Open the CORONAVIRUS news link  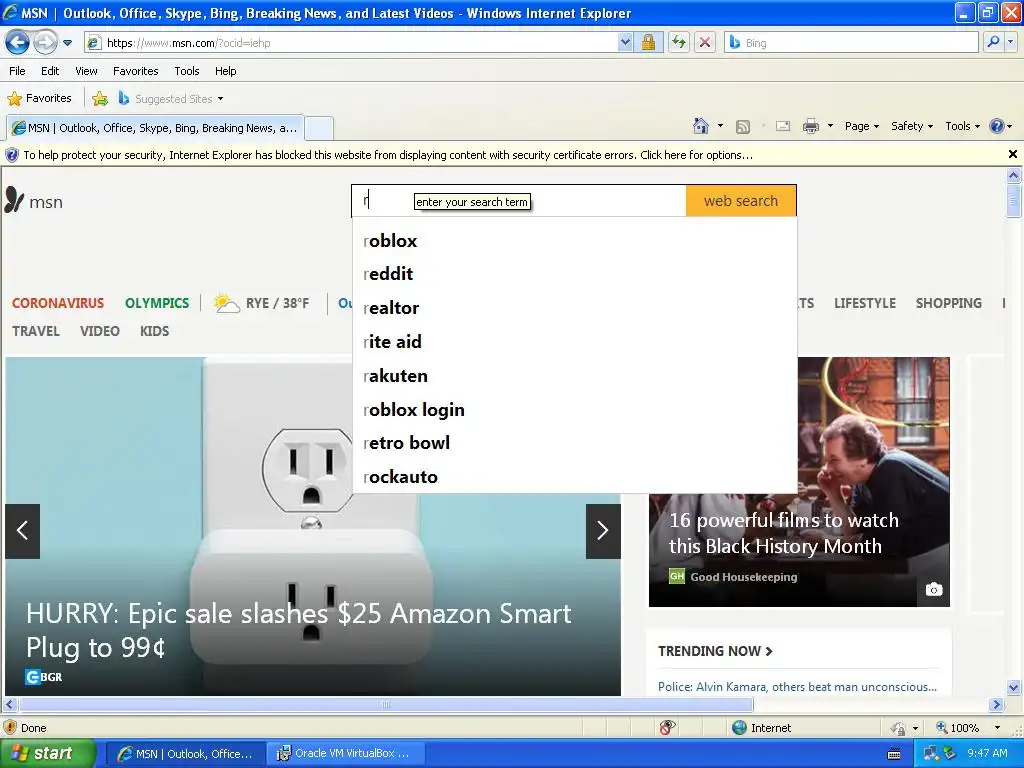(57, 303)
